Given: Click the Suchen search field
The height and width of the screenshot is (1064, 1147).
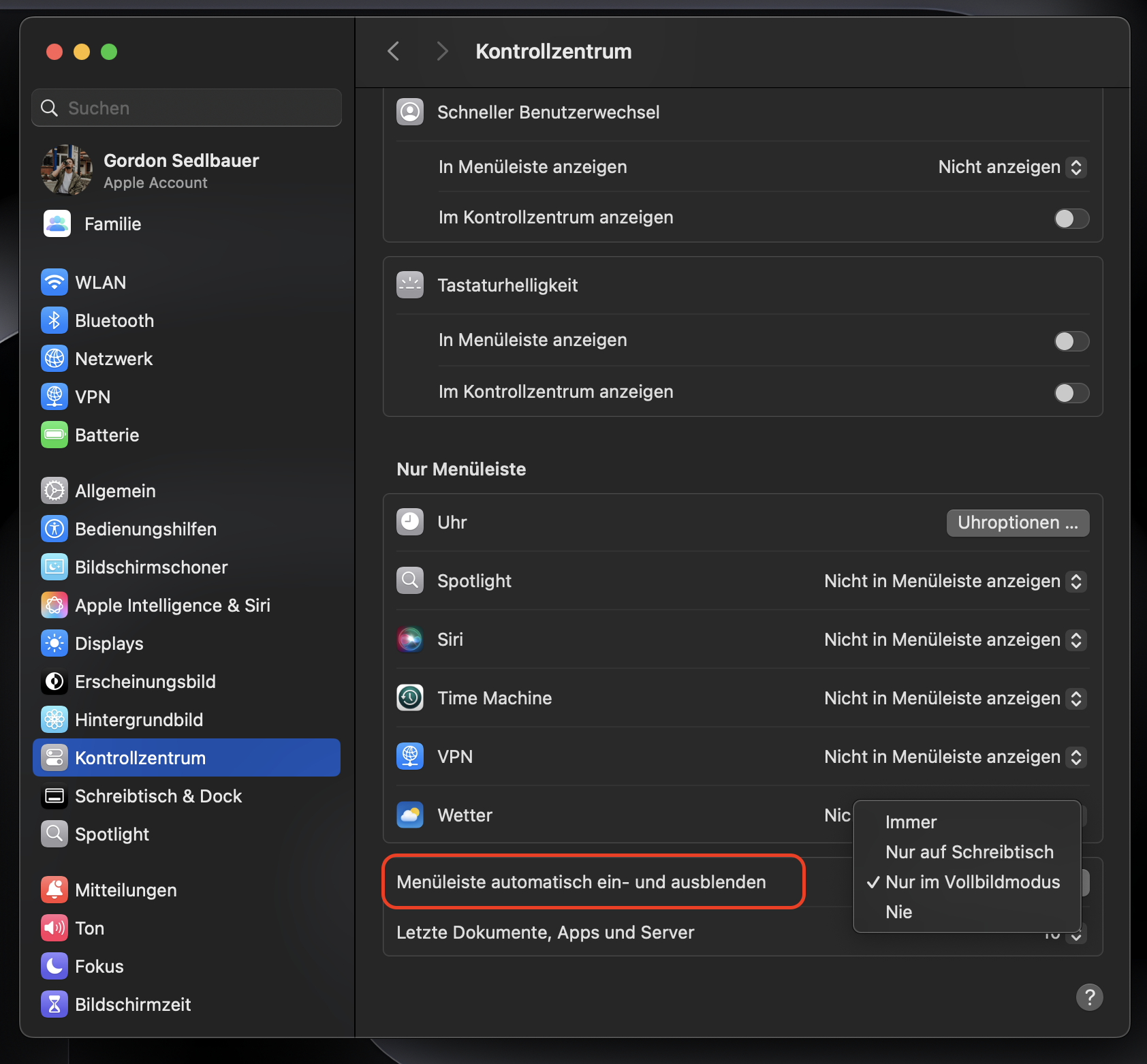Looking at the screenshot, I should coord(187,108).
